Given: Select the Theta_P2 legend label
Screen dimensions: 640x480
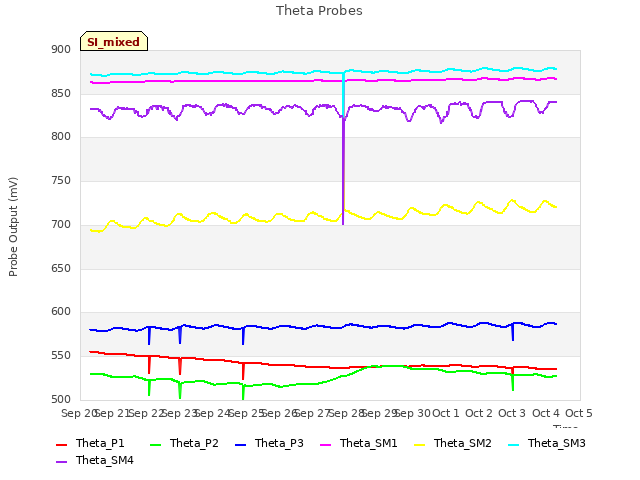Looking at the screenshot, I should [x=194, y=443].
